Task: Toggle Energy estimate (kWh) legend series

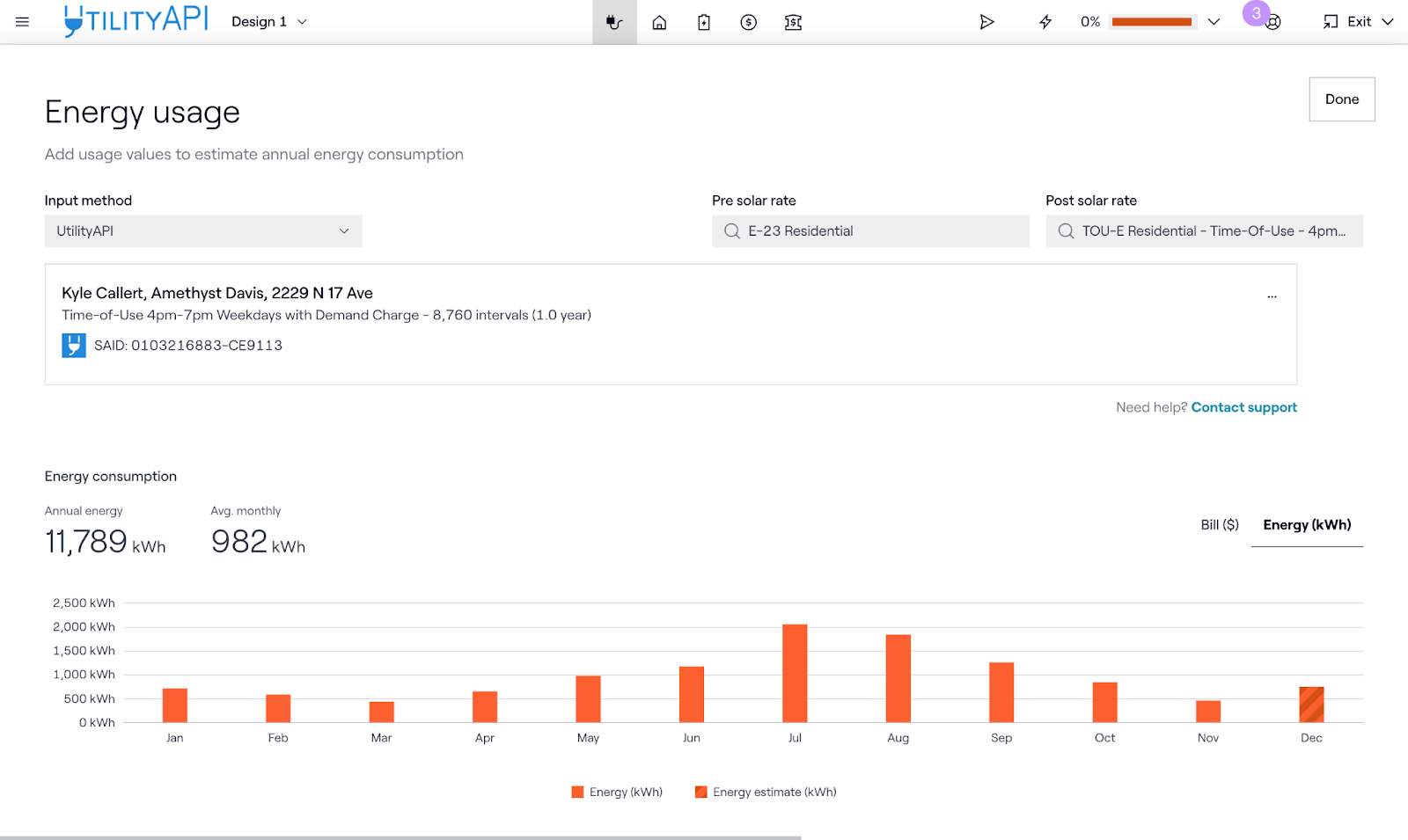Action: point(766,792)
